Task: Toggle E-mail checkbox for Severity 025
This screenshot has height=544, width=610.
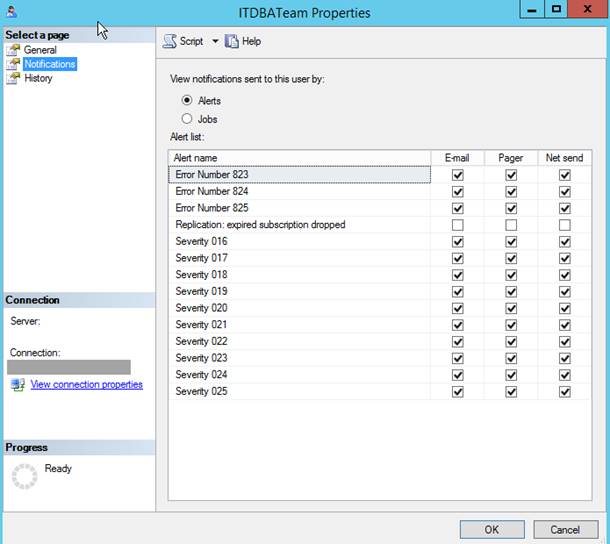Action: pyautogui.click(x=458, y=392)
